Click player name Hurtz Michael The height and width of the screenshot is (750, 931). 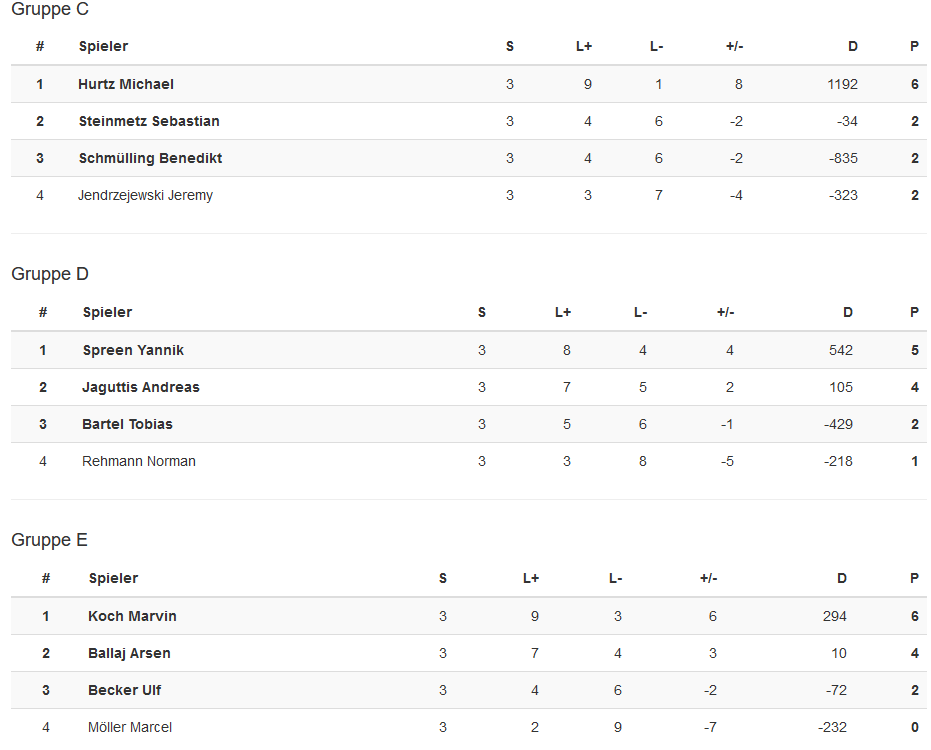point(126,85)
